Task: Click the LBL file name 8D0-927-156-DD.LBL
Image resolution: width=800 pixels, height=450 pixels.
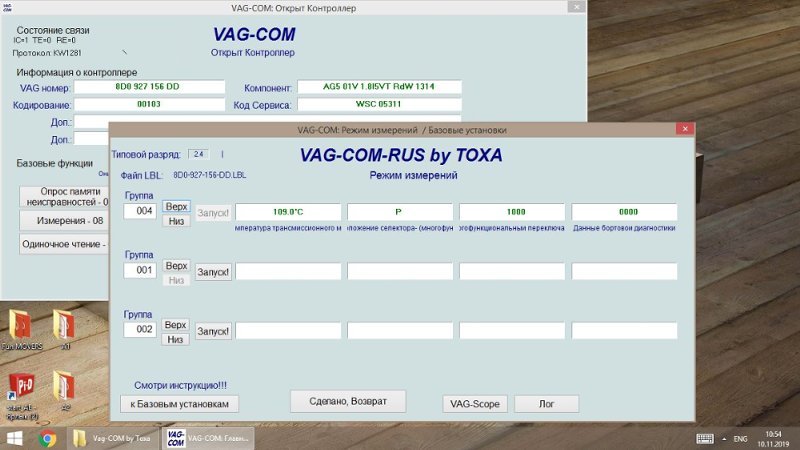Action: tap(210, 175)
